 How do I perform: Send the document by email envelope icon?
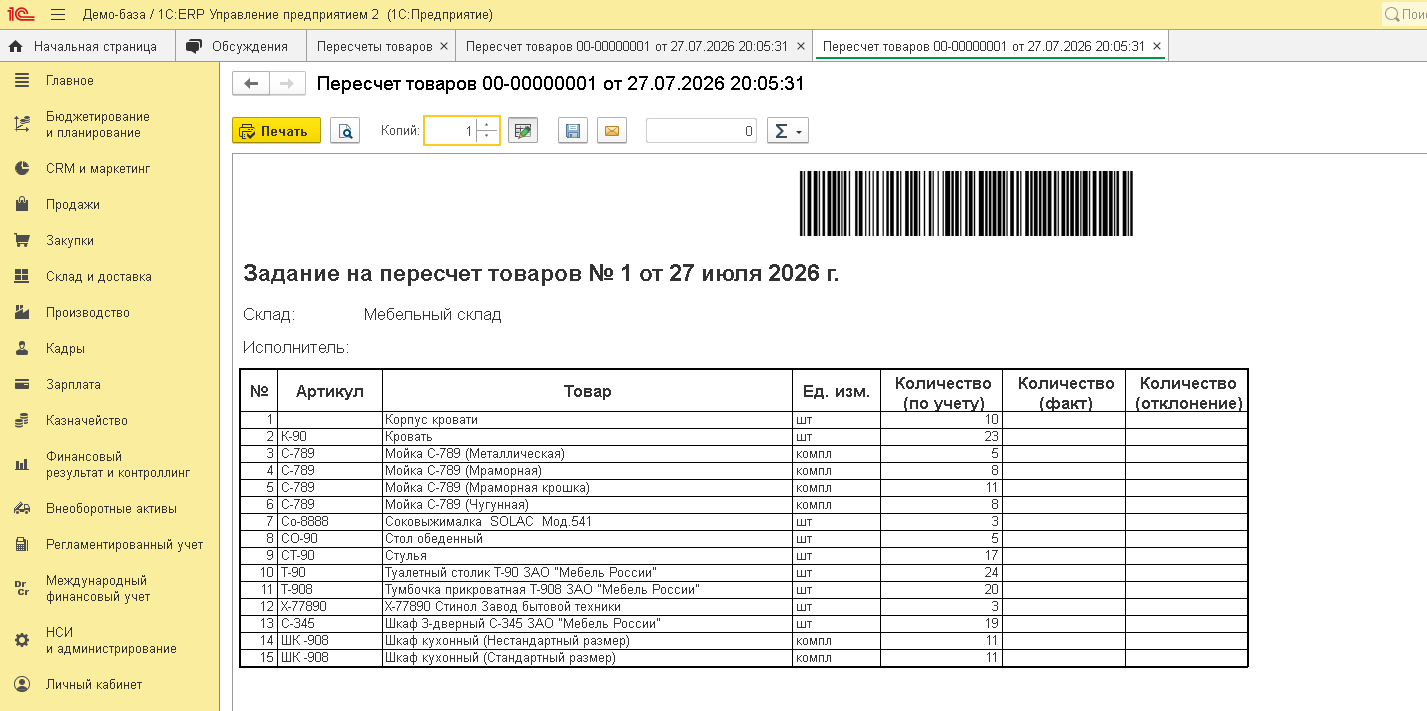(x=612, y=131)
